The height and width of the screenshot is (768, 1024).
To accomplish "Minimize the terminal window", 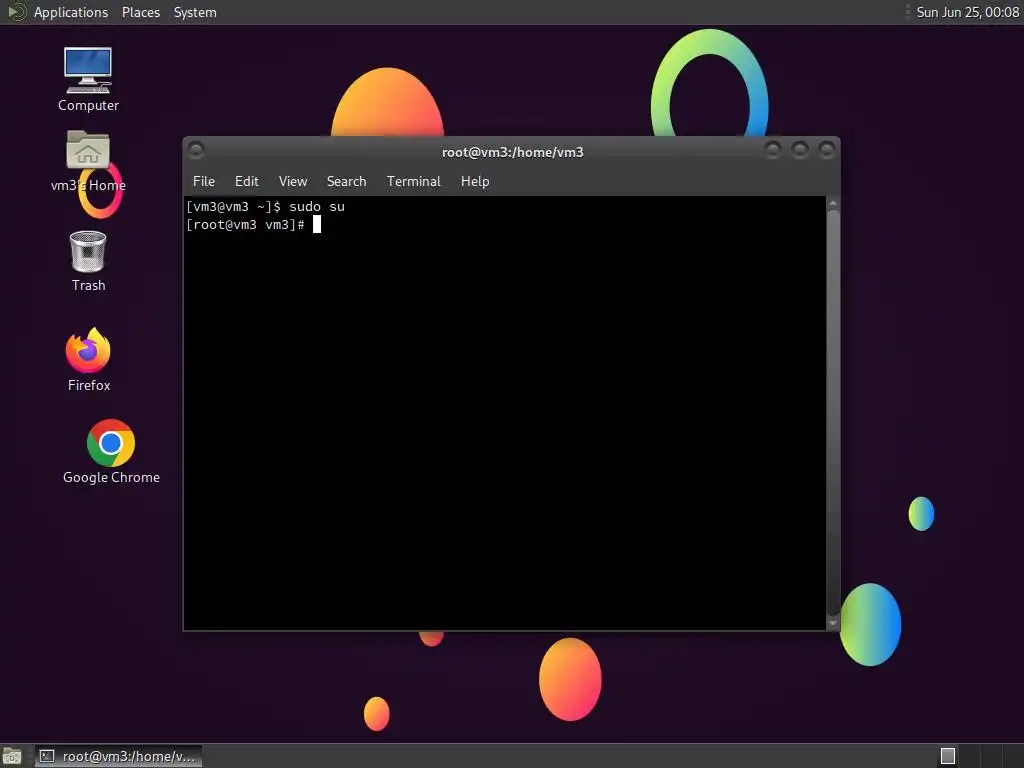I will tap(773, 150).
